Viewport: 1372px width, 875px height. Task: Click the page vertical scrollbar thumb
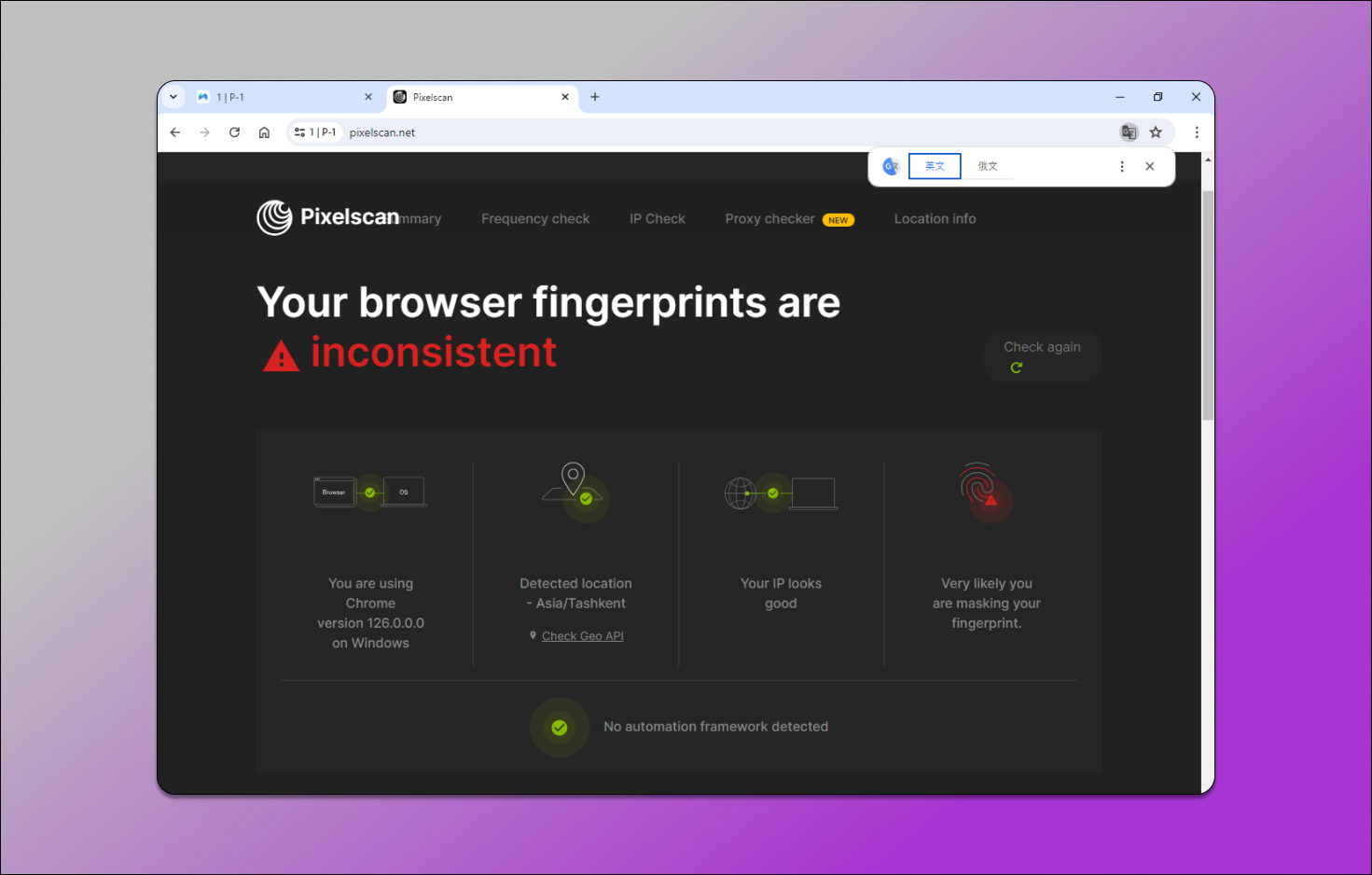pyautogui.click(x=1208, y=303)
